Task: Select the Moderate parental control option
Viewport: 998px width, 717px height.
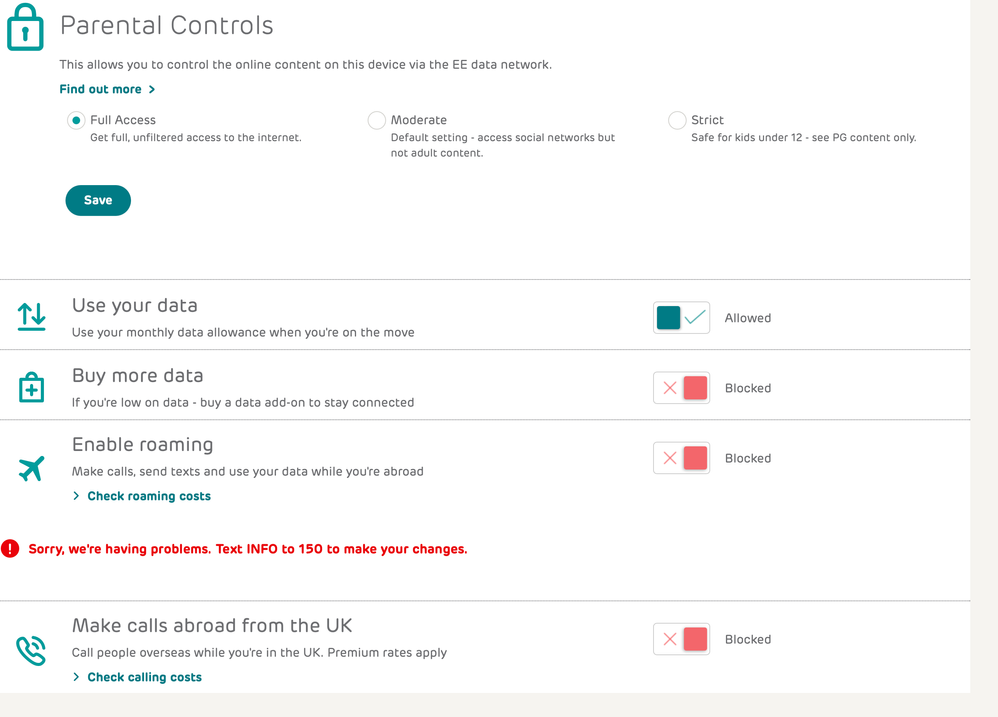Action: coord(376,120)
